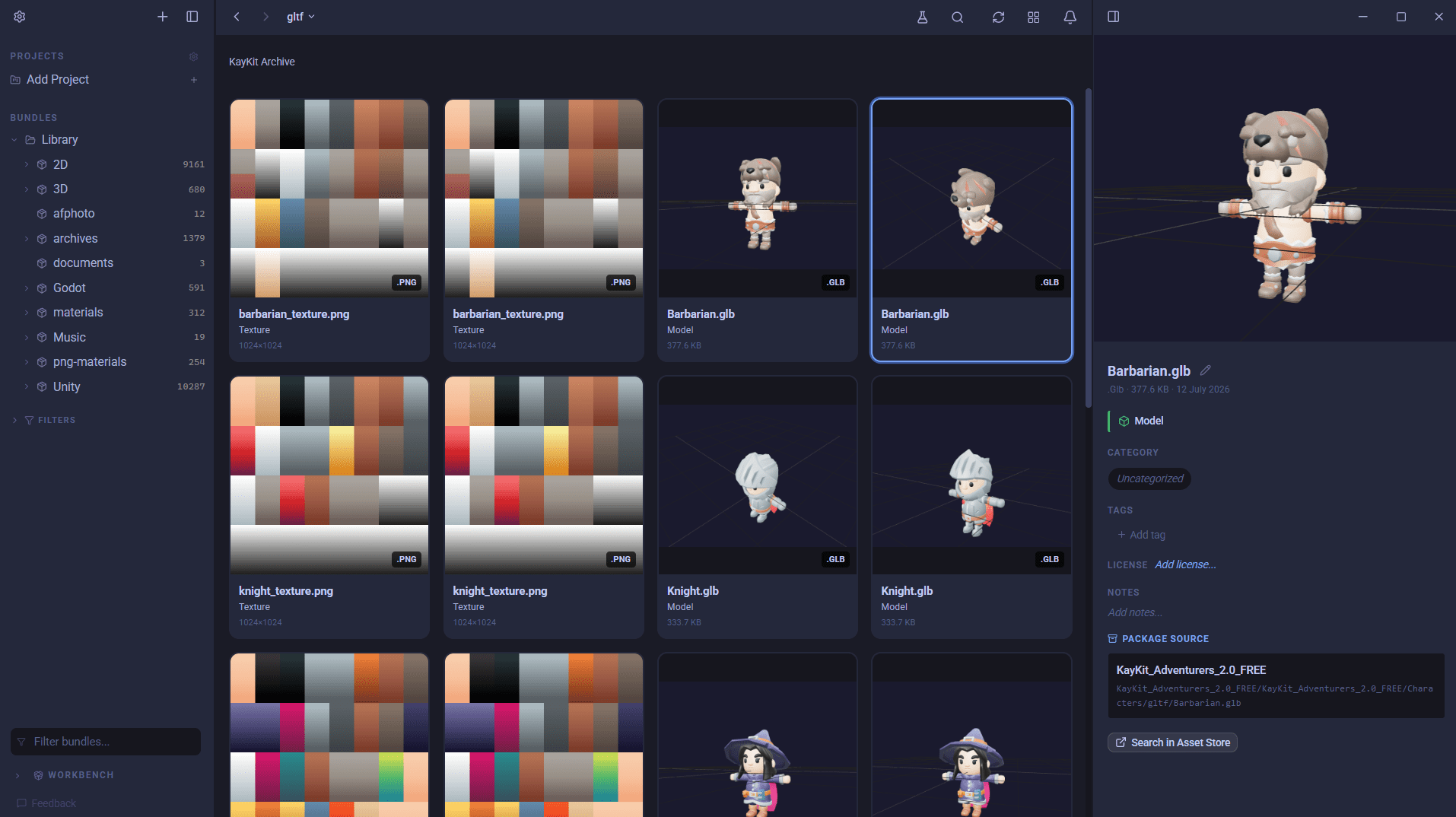This screenshot has height=817, width=1456.
Task: Open Feedback link
Action: pyautogui.click(x=46, y=803)
